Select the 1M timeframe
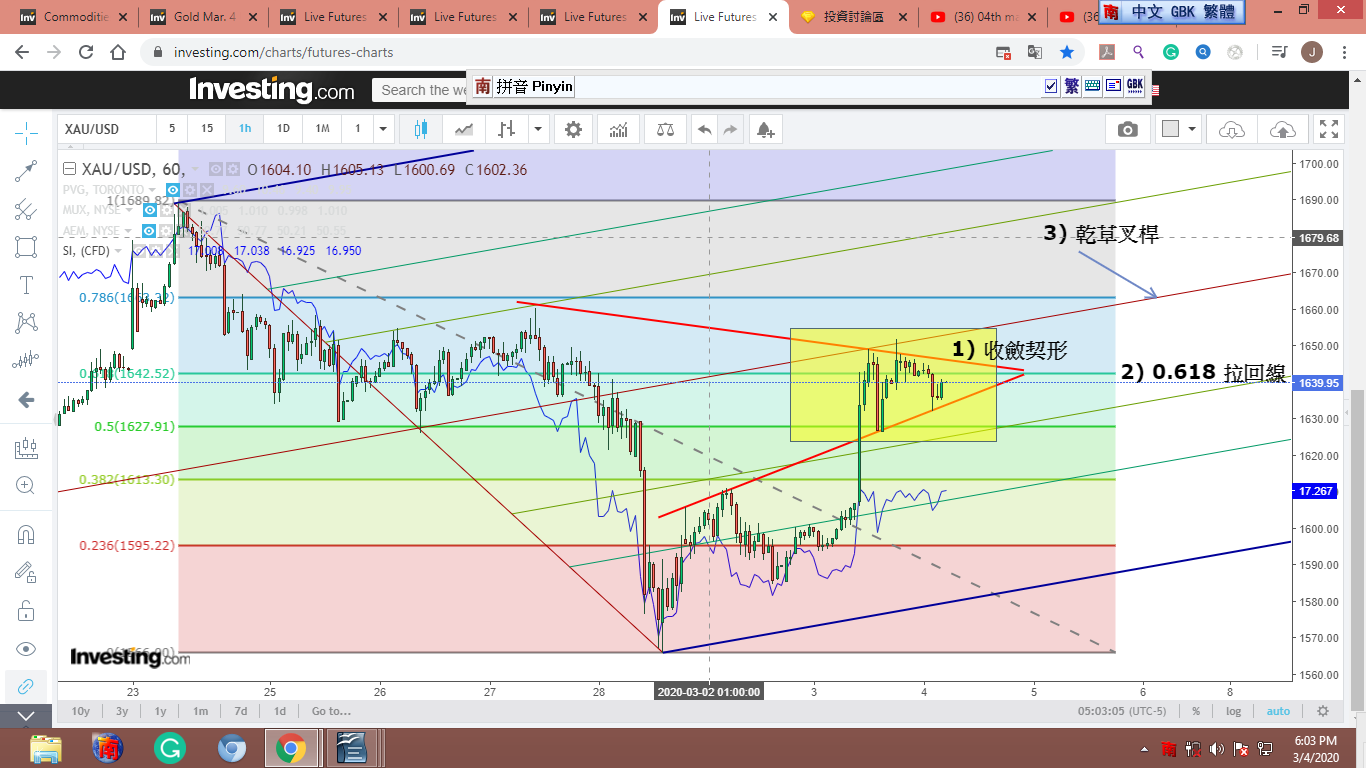 (322, 129)
